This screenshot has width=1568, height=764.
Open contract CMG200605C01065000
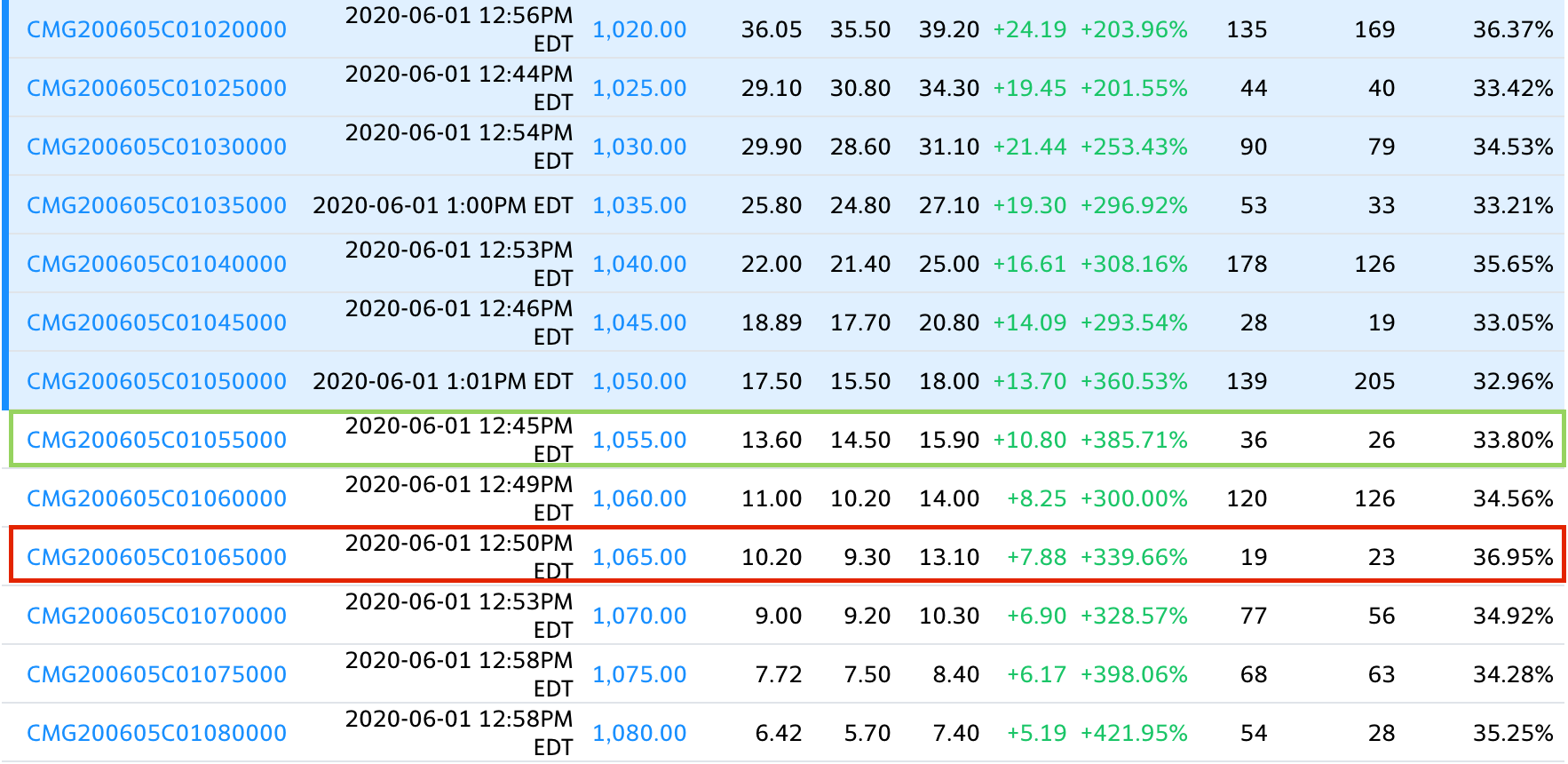pos(156,557)
